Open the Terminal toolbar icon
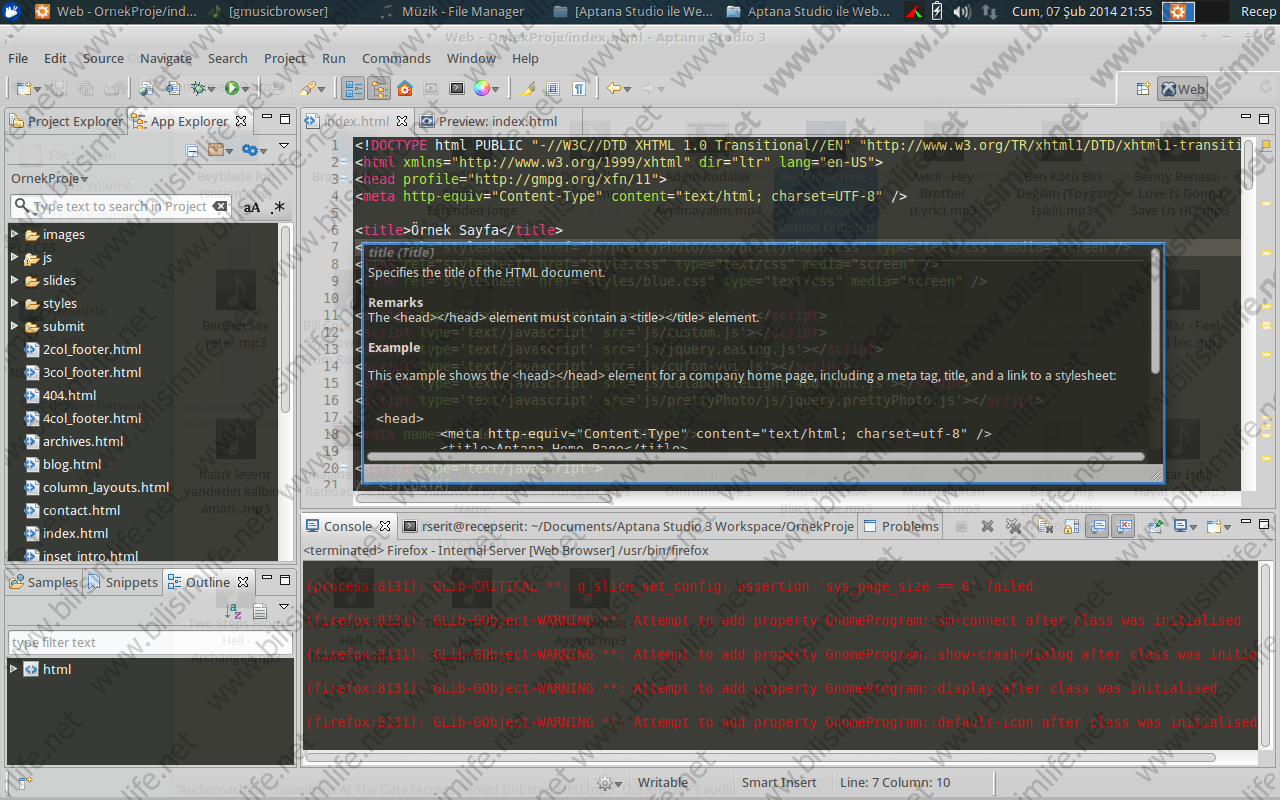 (457, 88)
